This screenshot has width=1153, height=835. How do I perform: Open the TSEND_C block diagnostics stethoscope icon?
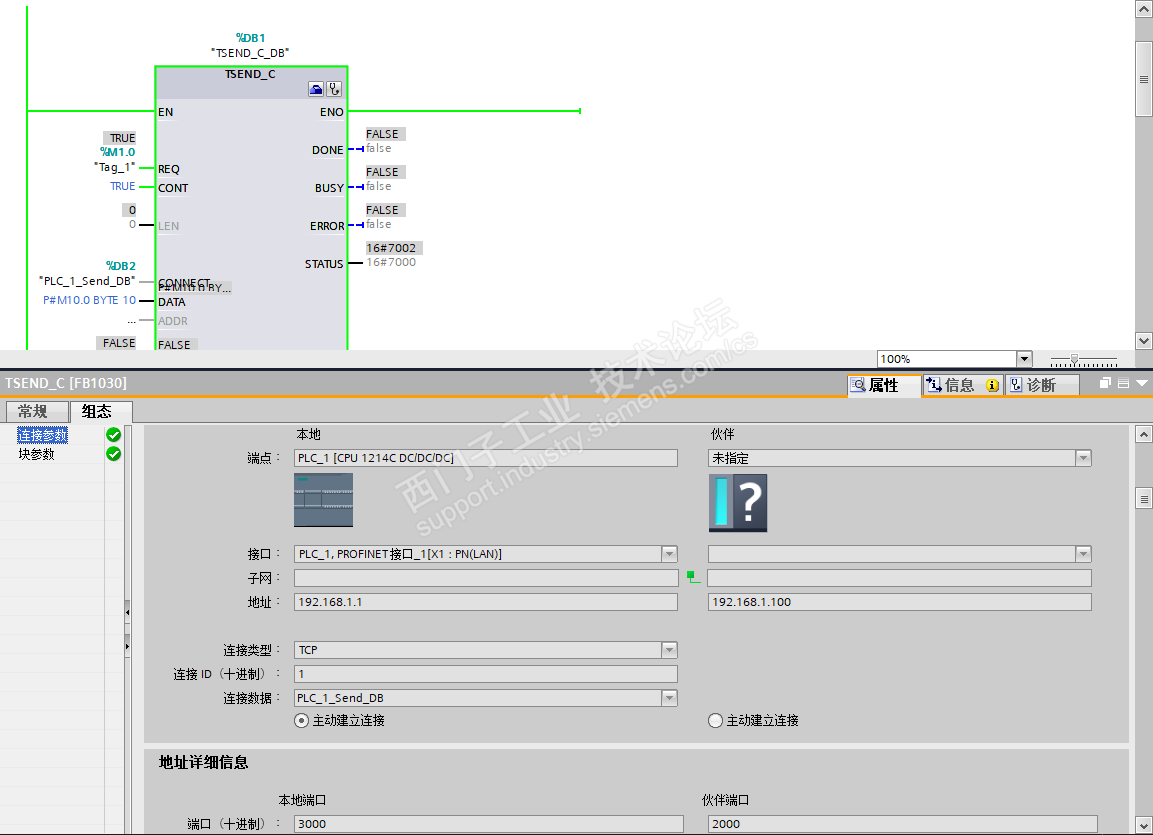tap(334, 90)
